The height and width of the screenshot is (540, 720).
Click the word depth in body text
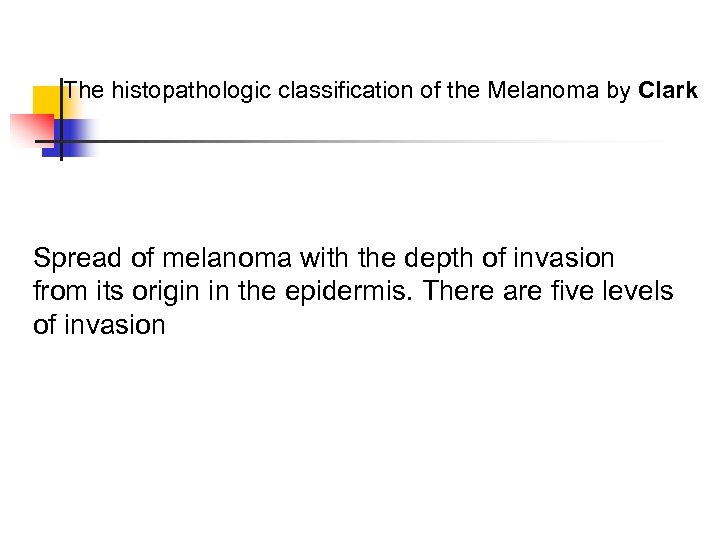pos(439,258)
